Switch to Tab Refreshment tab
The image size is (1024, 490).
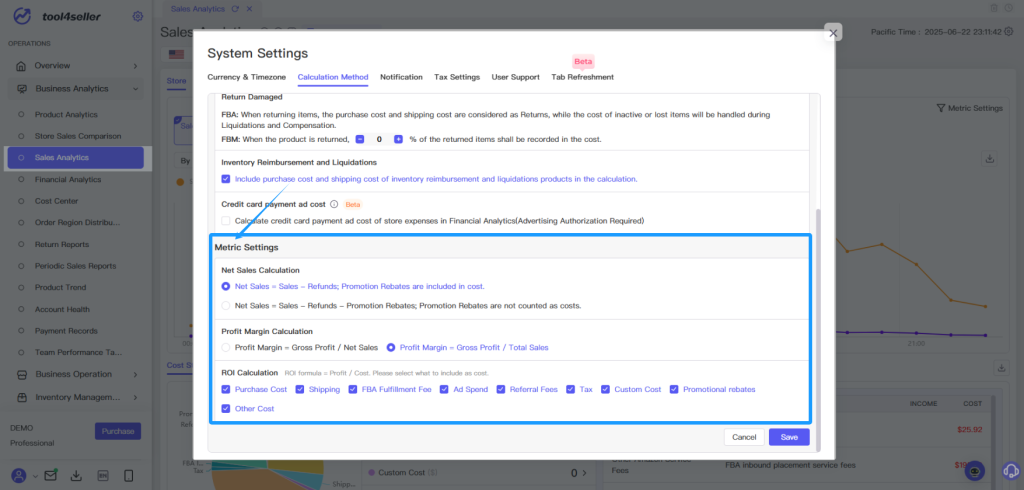click(583, 77)
